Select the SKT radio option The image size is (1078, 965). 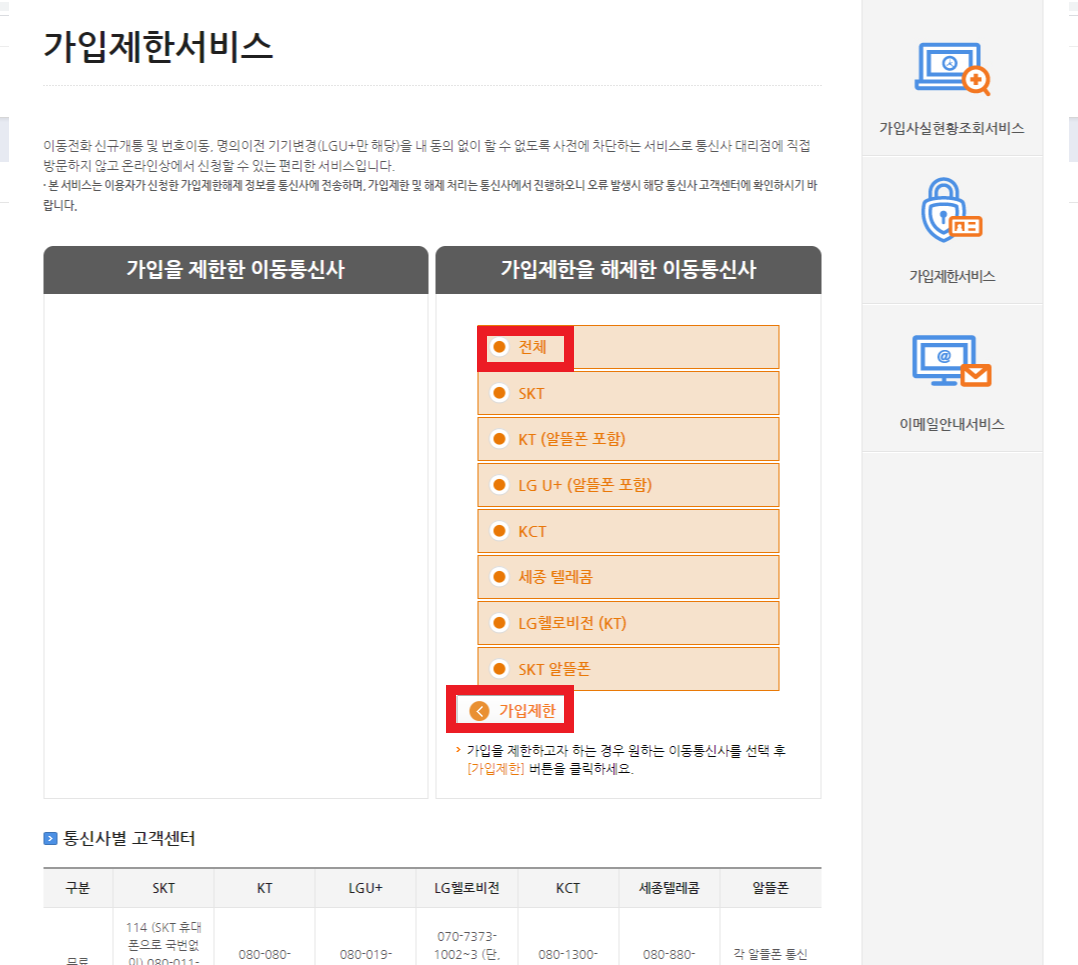pyautogui.click(x=500, y=393)
